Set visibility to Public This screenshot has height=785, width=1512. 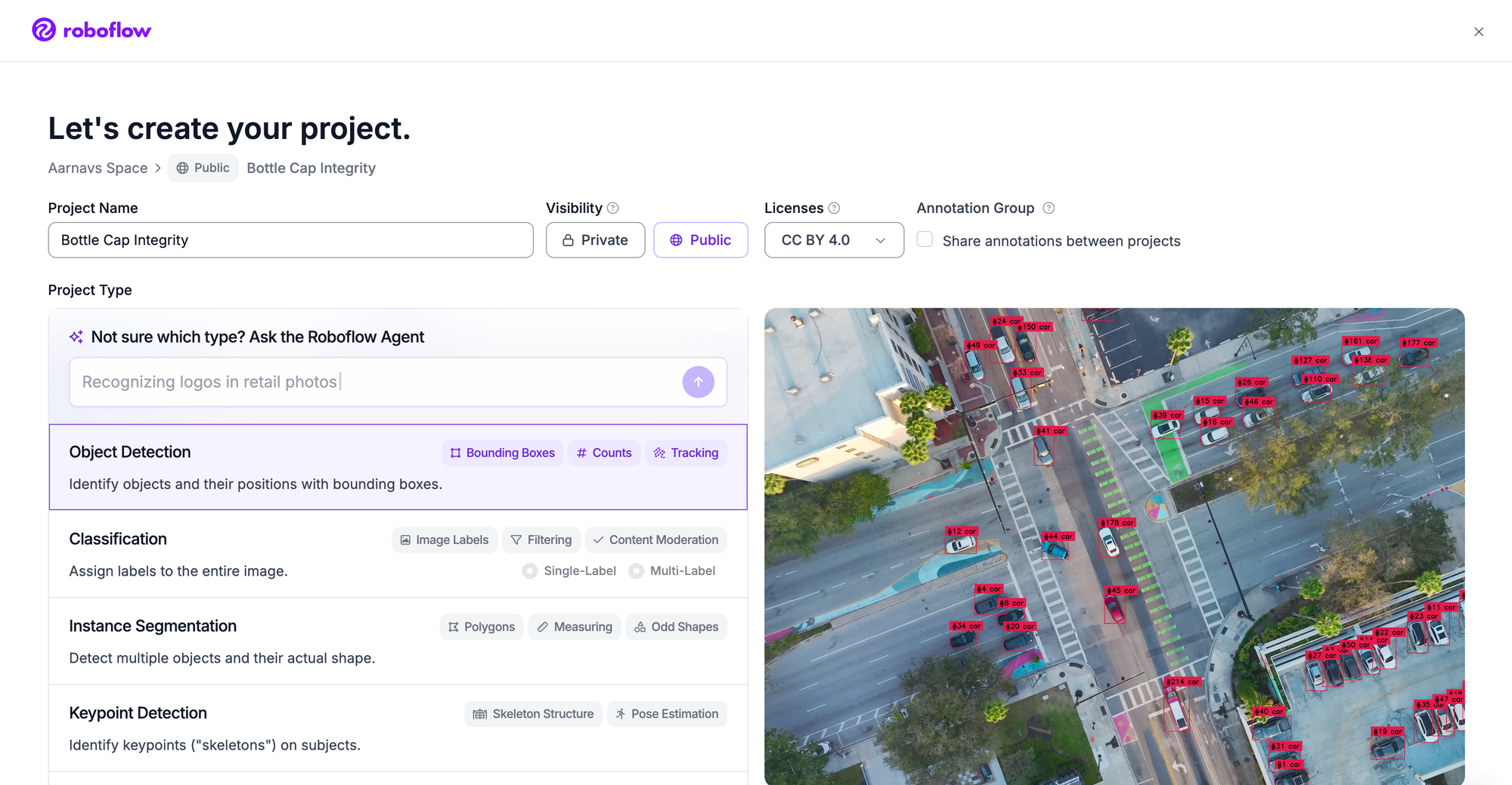coord(701,240)
